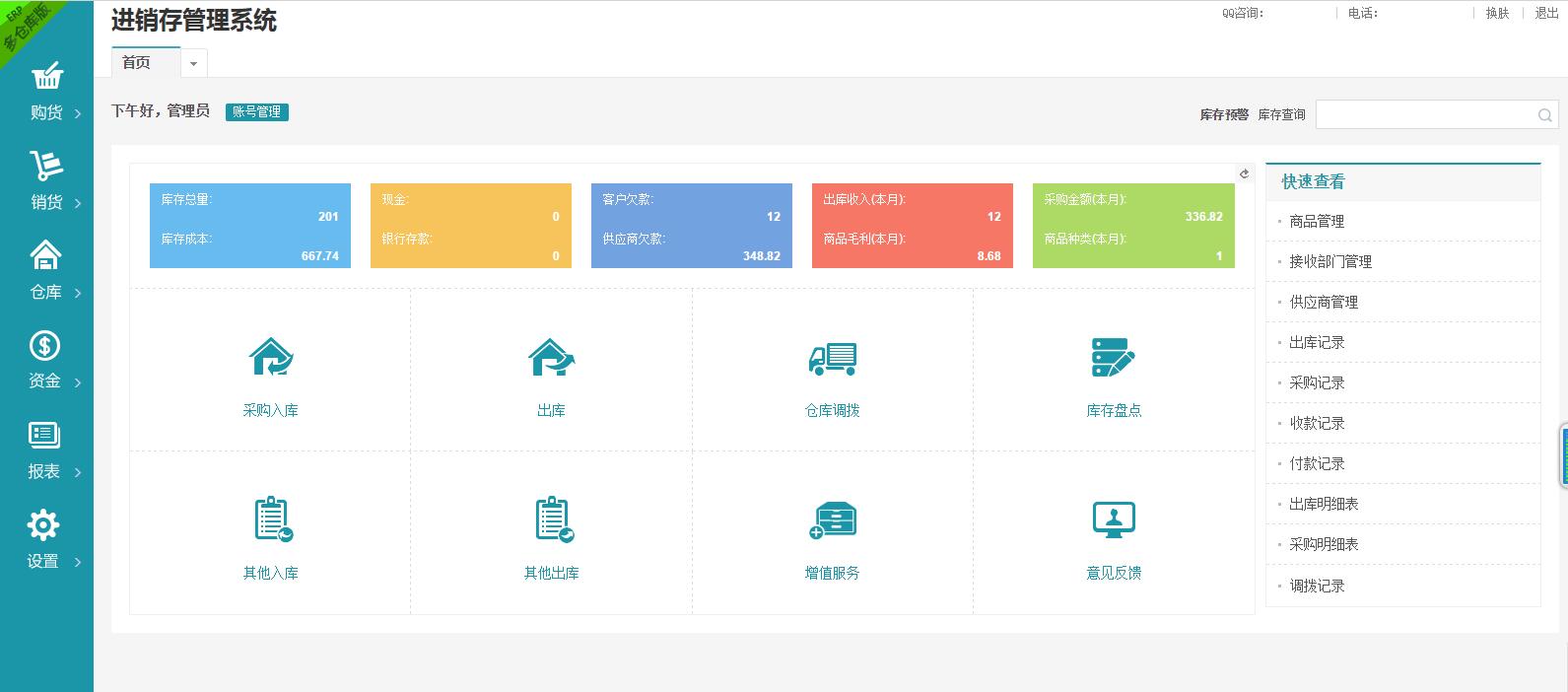1568x692 pixels.
Task: Click the 账号管理 account management button
Action: 256,112
